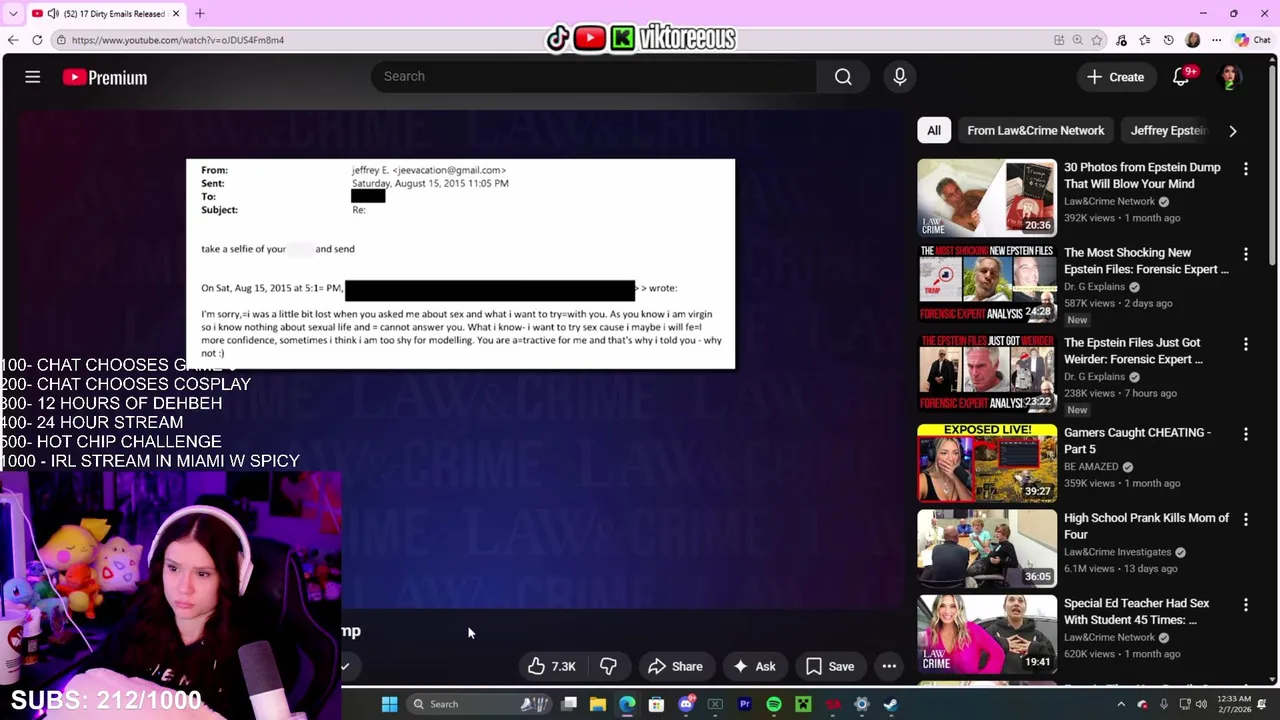Image resolution: width=1280 pixels, height=720 pixels.
Task: Click the YouTube search magnifier button
Action: (x=843, y=77)
